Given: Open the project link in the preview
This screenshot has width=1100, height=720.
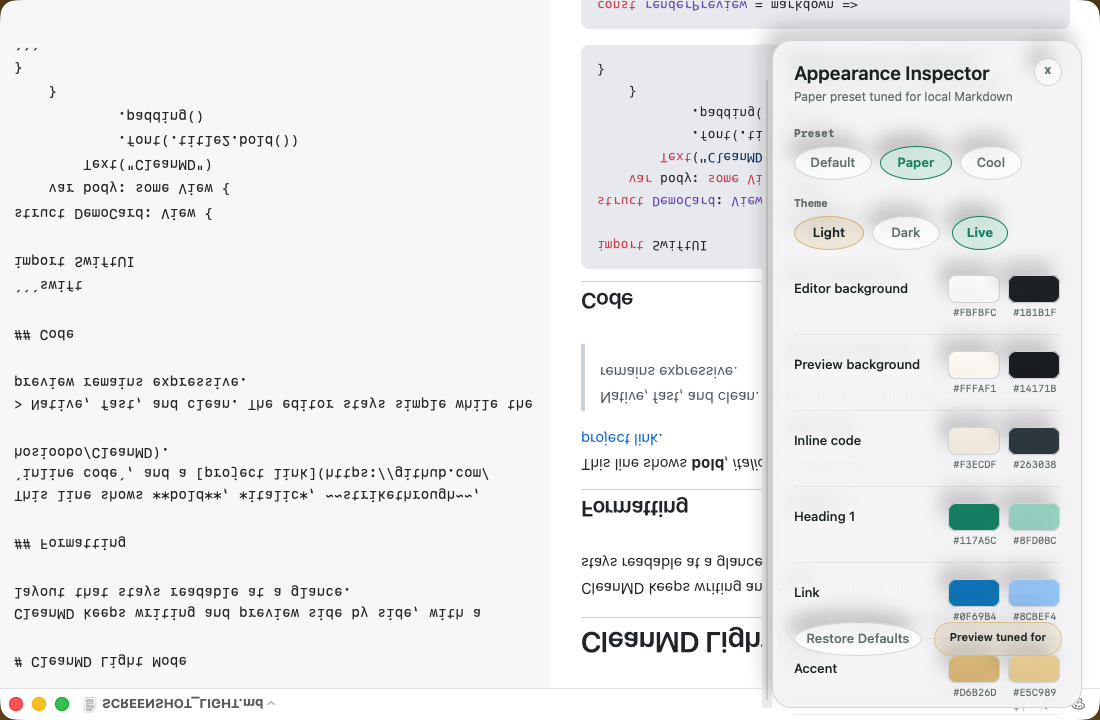Looking at the screenshot, I should (x=621, y=437).
